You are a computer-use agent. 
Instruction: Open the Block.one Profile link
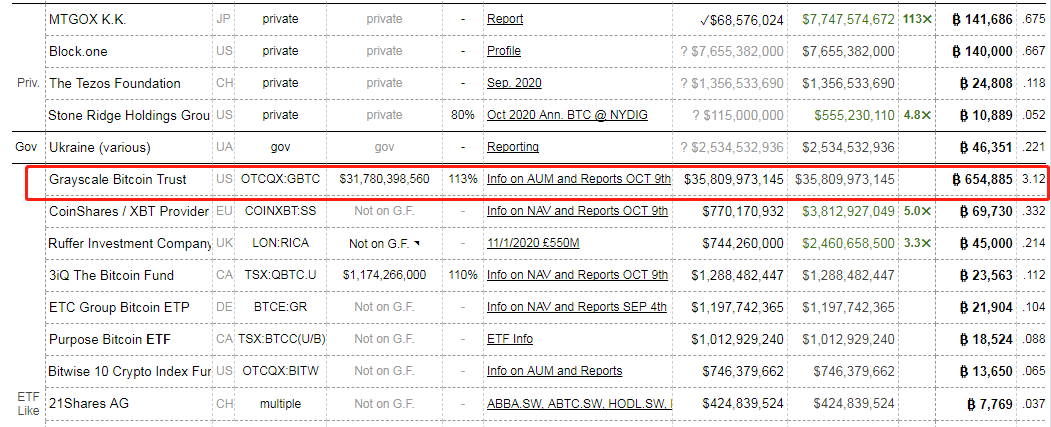(x=504, y=51)
